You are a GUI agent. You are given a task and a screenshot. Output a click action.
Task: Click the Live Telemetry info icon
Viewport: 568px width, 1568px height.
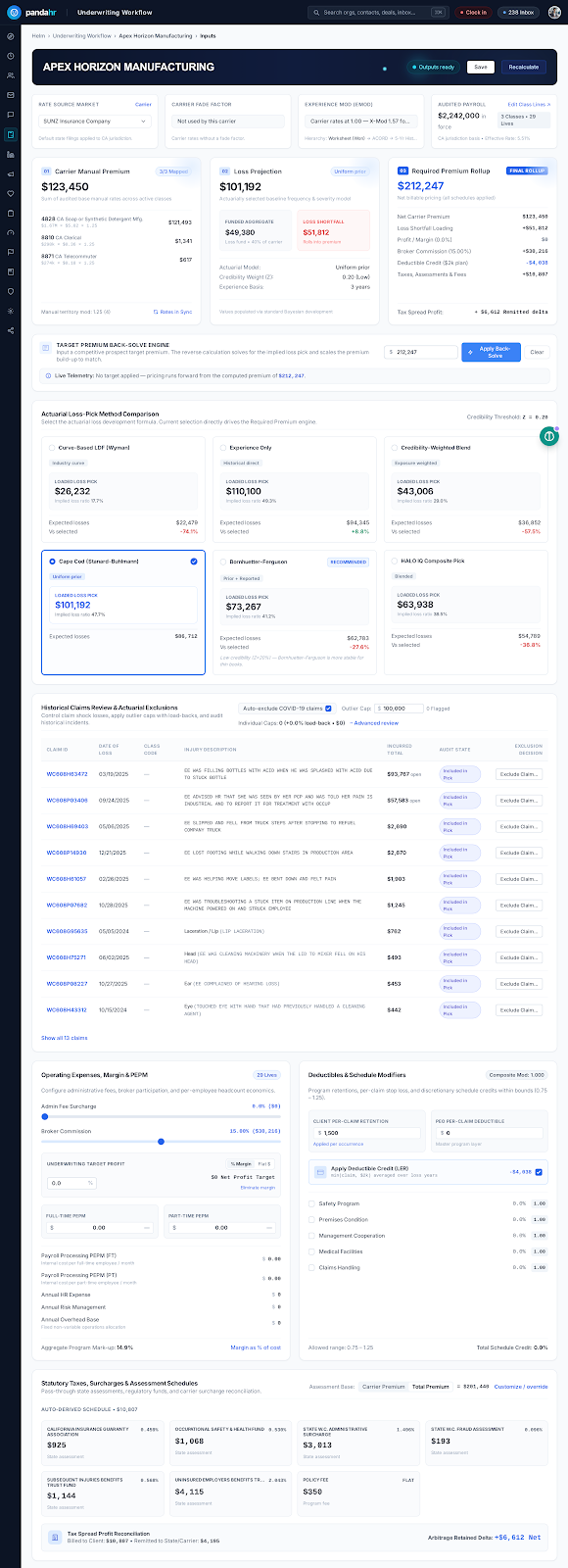[49, 375]
